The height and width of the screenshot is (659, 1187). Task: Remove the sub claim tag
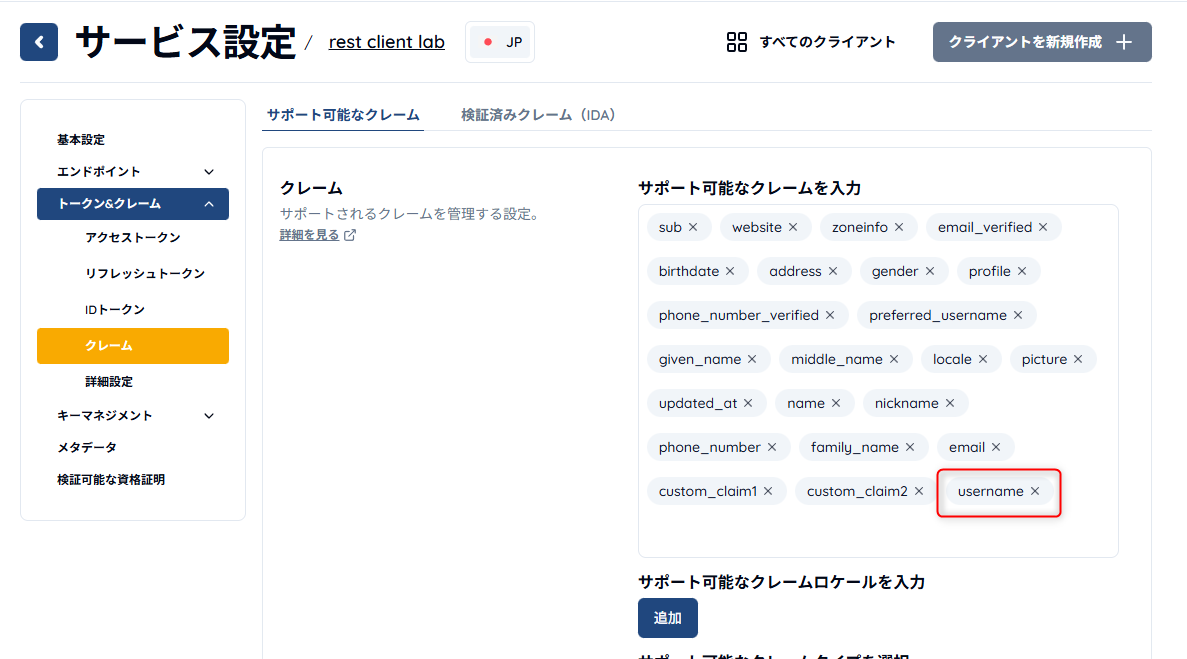point(693,227)
